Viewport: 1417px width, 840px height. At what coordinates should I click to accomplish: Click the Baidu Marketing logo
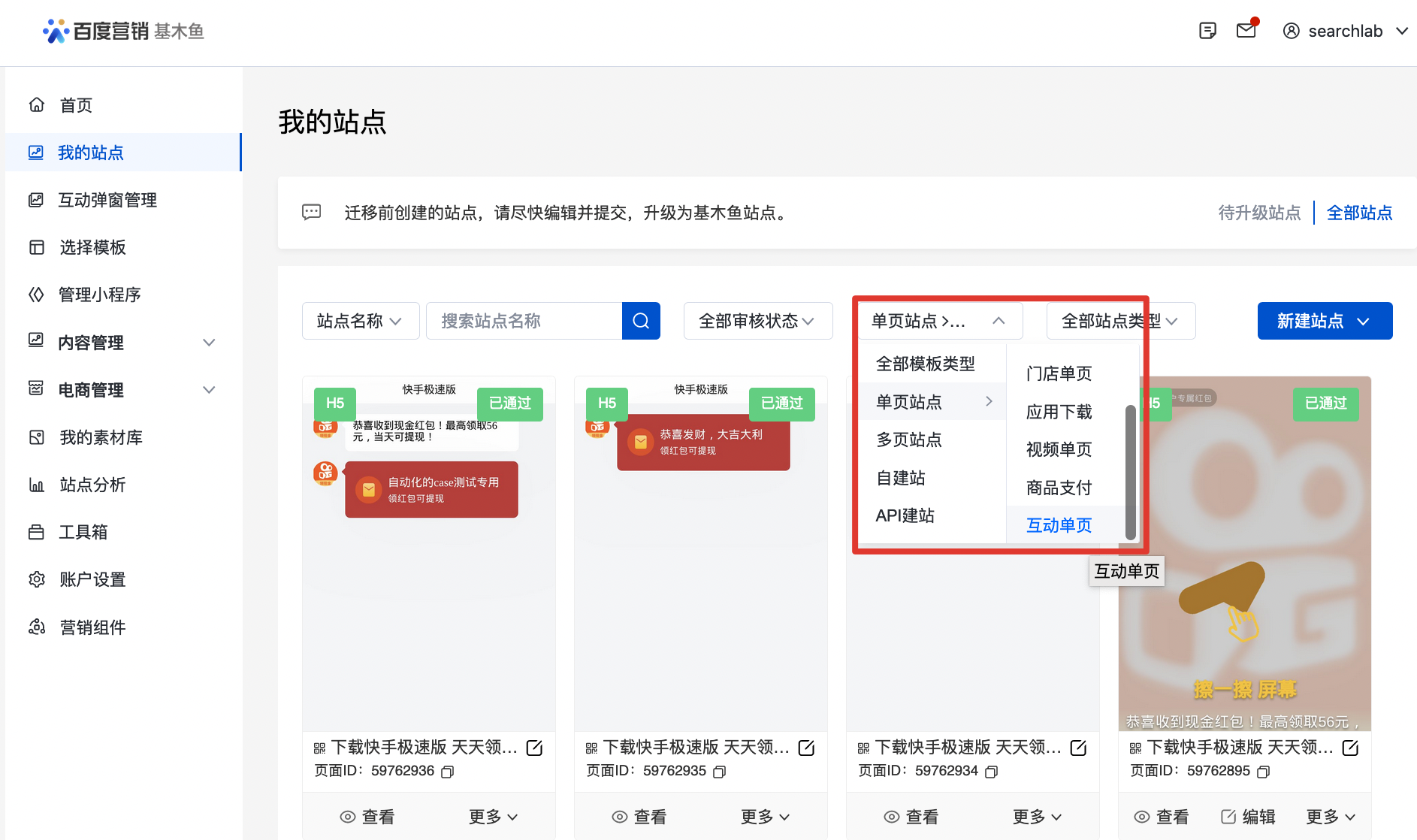123,31
